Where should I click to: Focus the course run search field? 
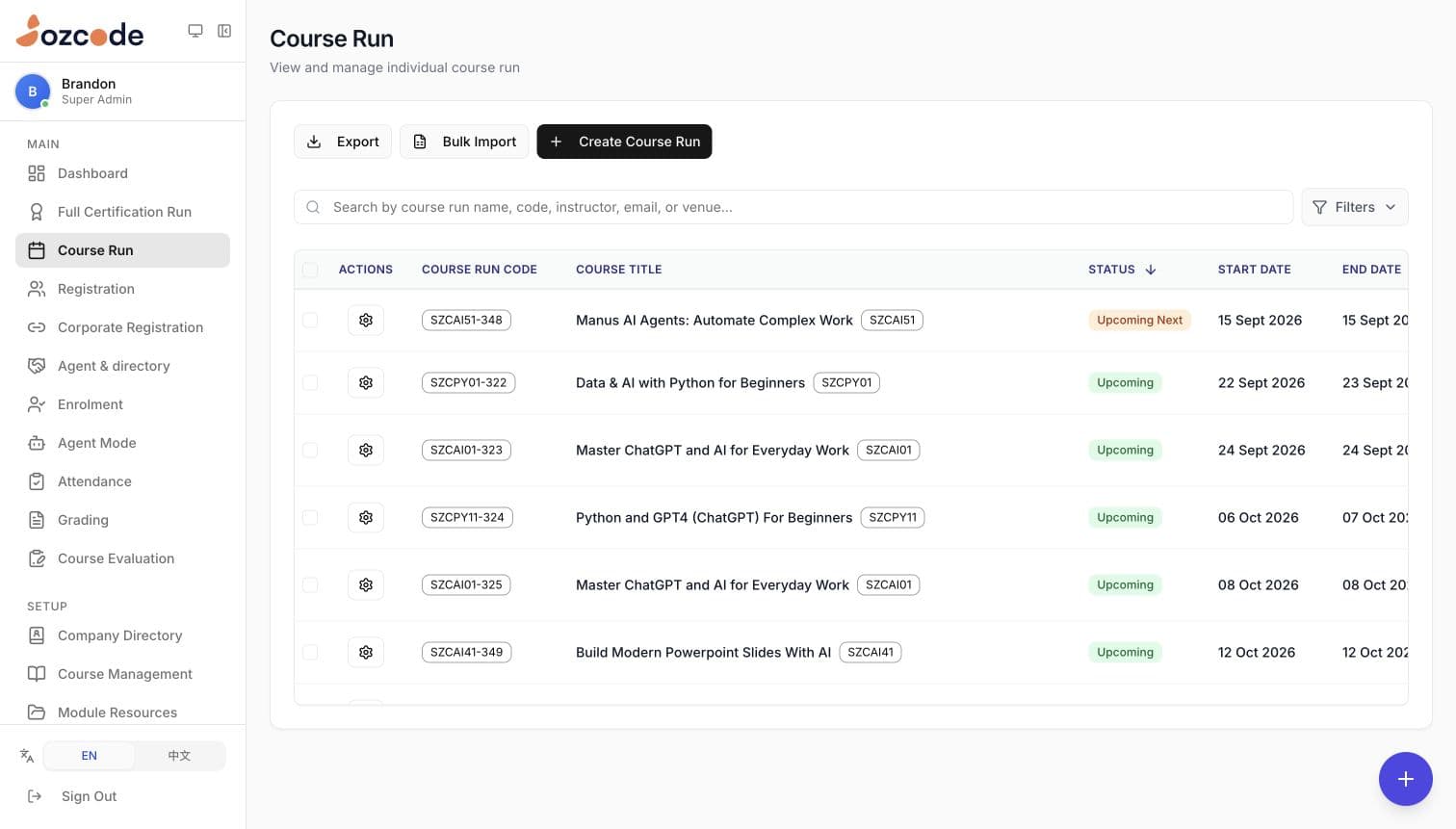pyautogui.click(x=793, y=207)
